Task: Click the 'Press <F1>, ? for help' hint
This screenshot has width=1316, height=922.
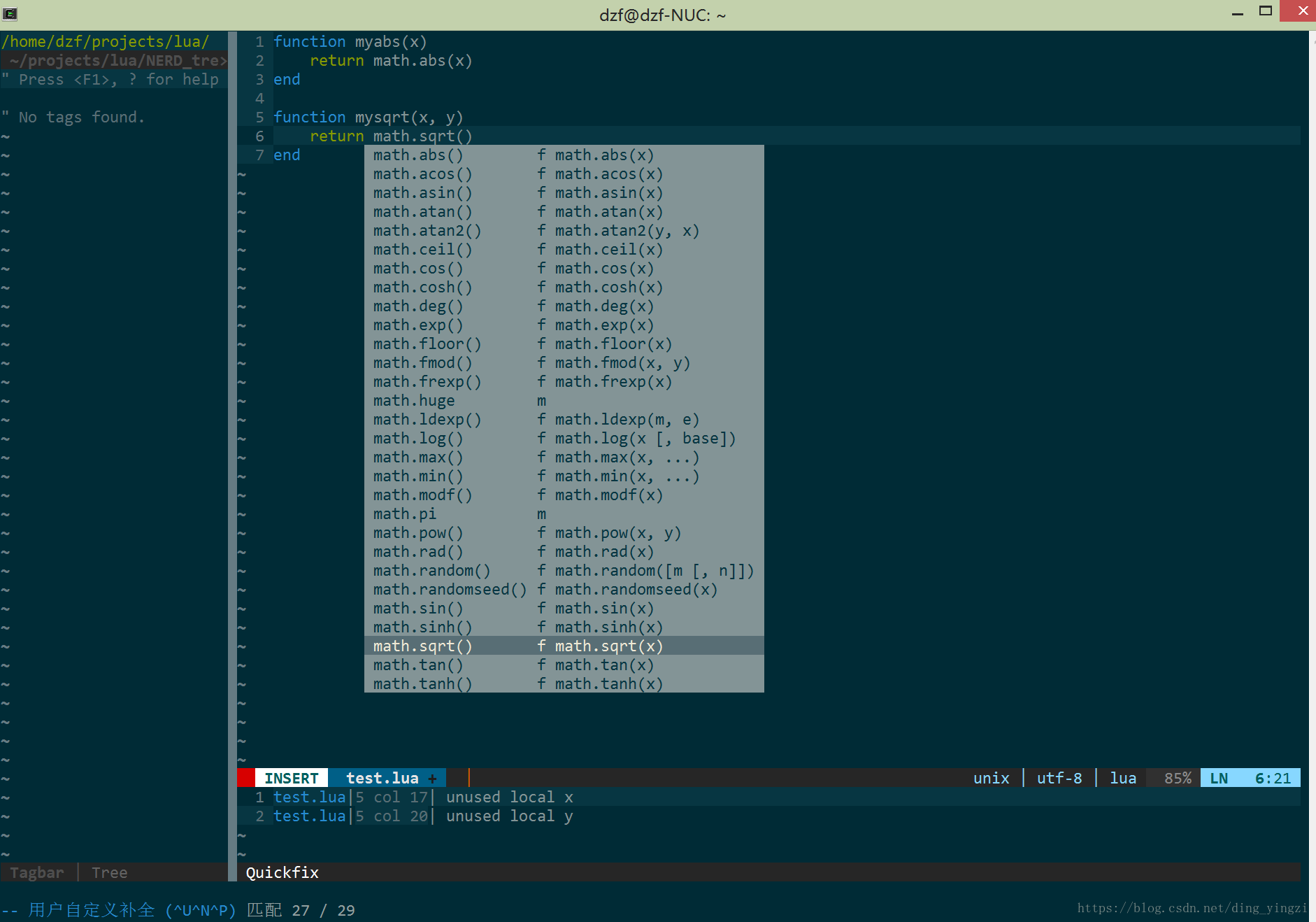Action: click(x=119, y=80)
